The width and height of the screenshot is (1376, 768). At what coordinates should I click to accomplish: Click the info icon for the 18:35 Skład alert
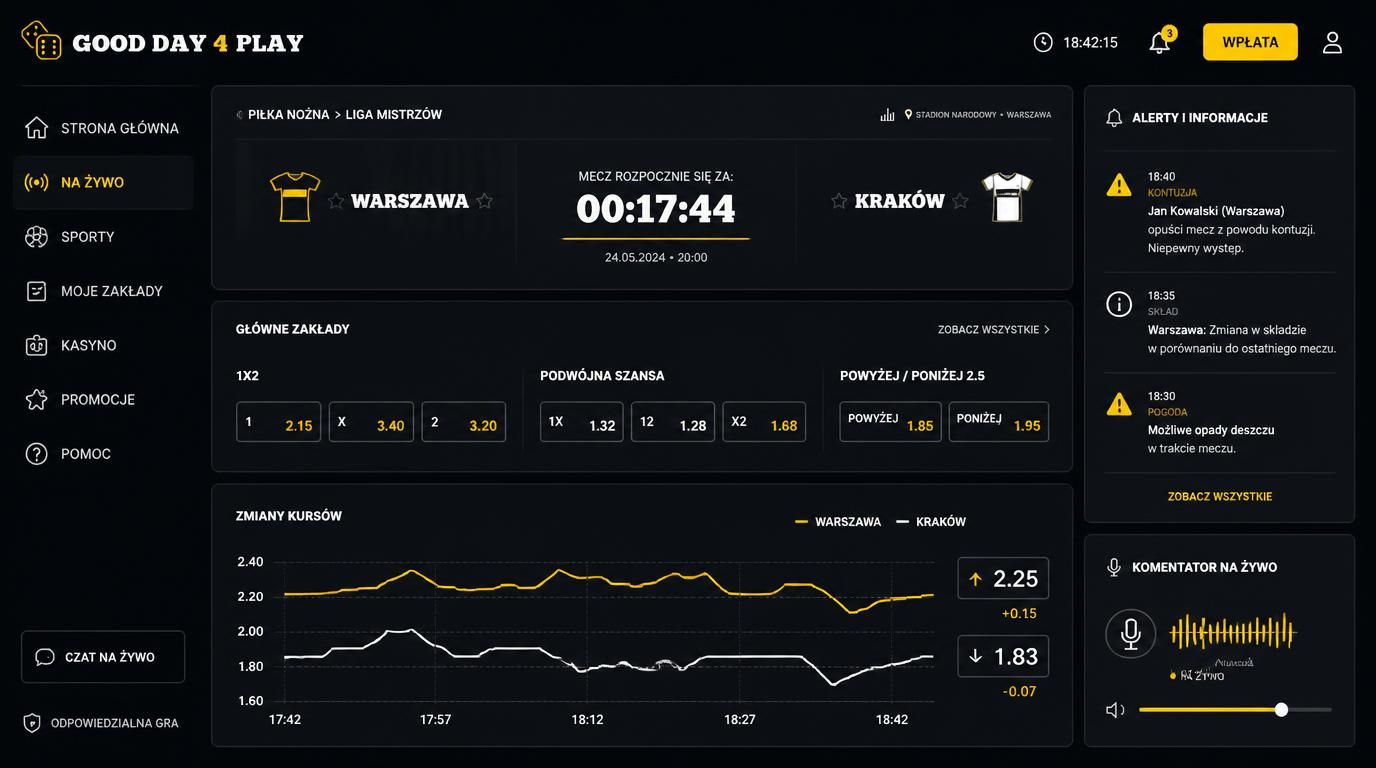click(x=1119, y=304)
